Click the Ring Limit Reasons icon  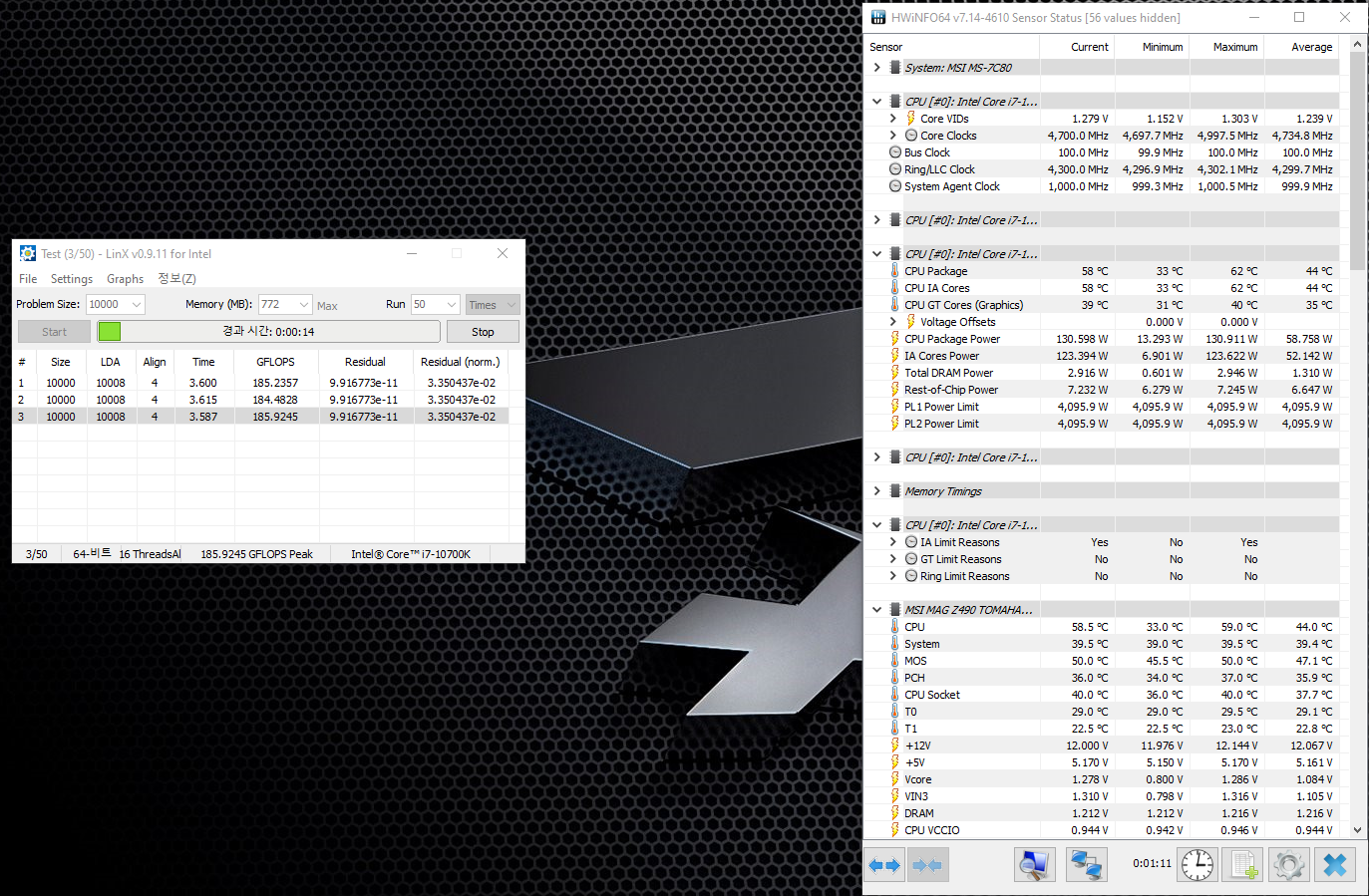(x=911, y=576)
